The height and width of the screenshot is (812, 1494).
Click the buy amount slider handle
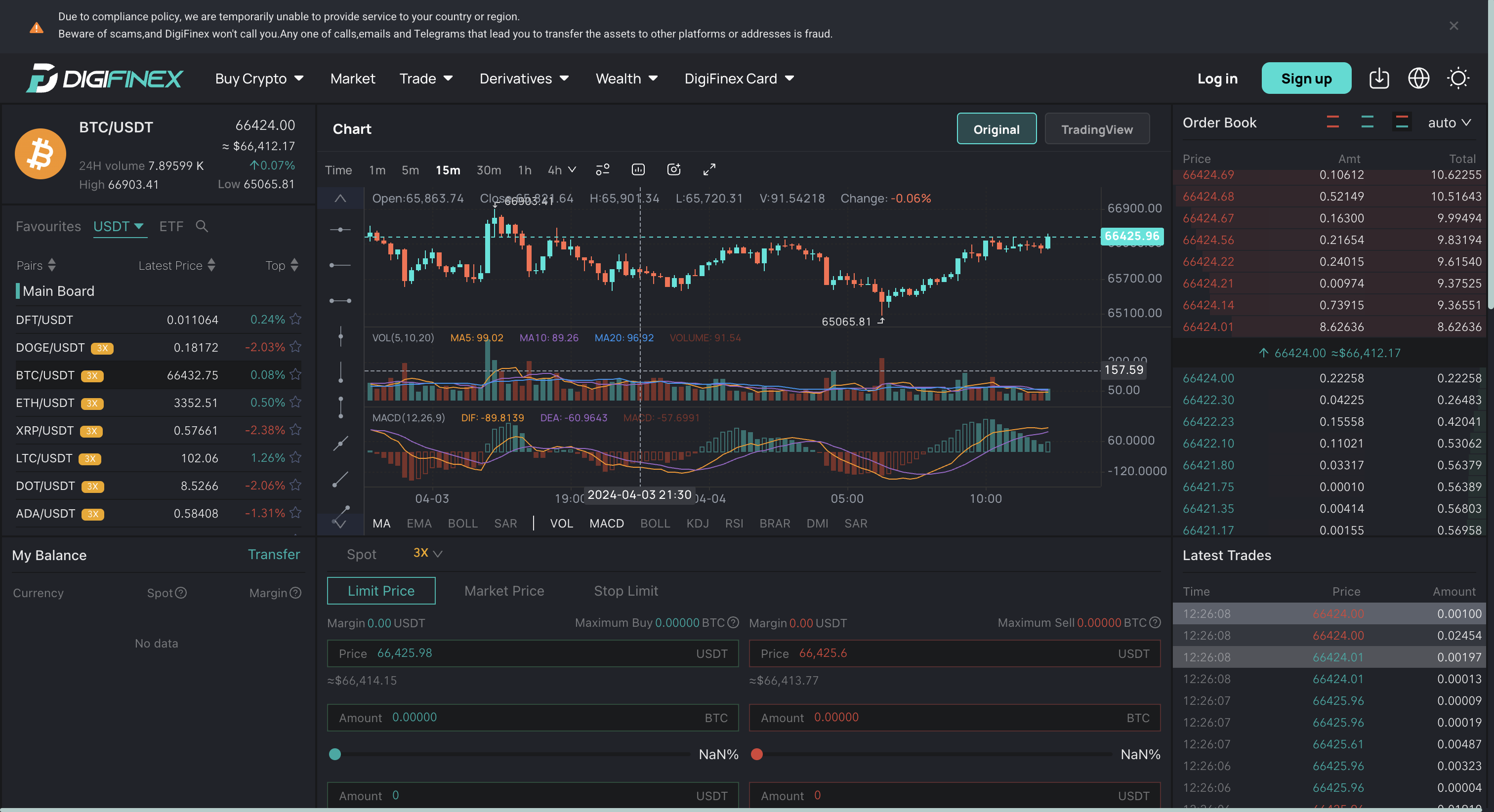click(x=334, y=754)
